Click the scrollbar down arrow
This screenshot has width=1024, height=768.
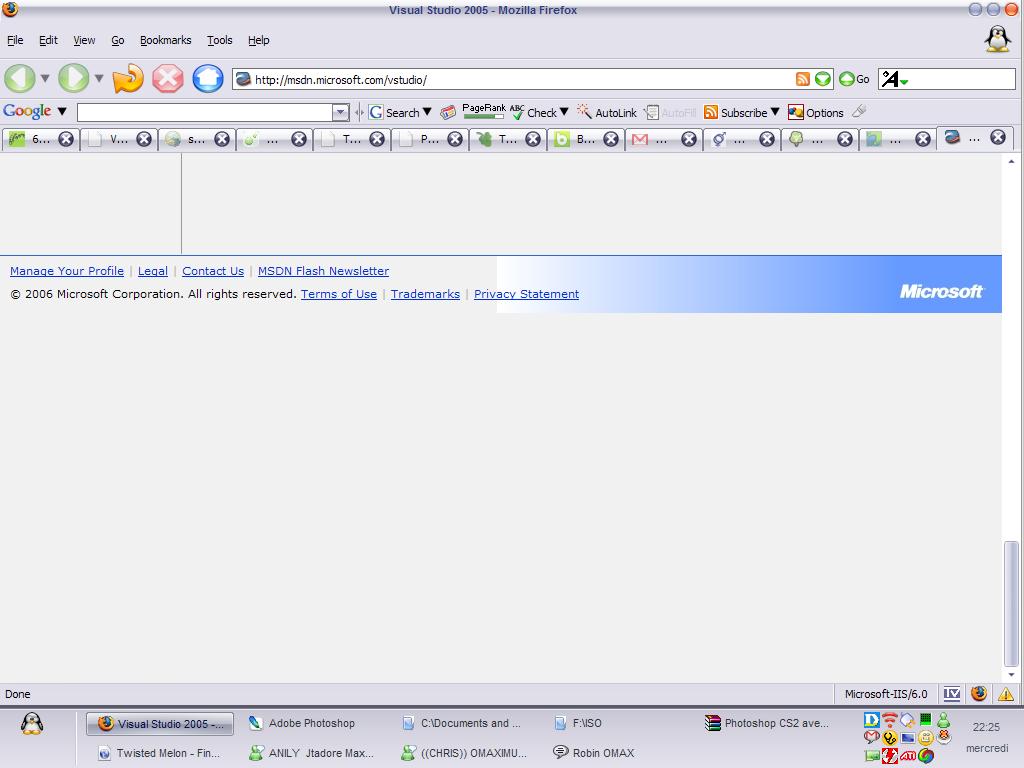1011,675
